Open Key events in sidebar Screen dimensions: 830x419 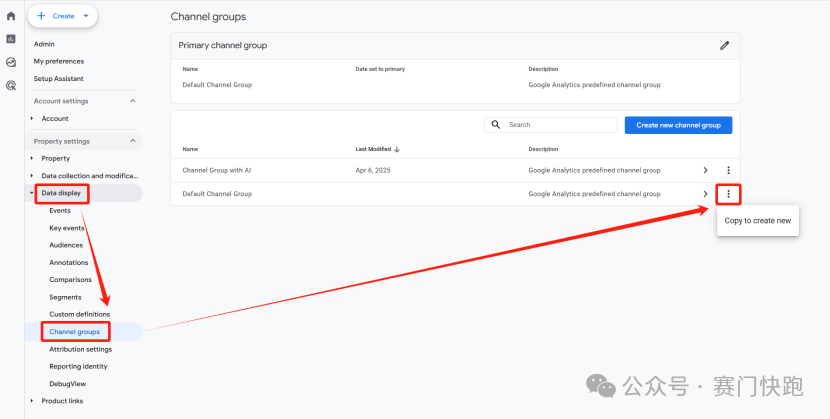[66, 228]
